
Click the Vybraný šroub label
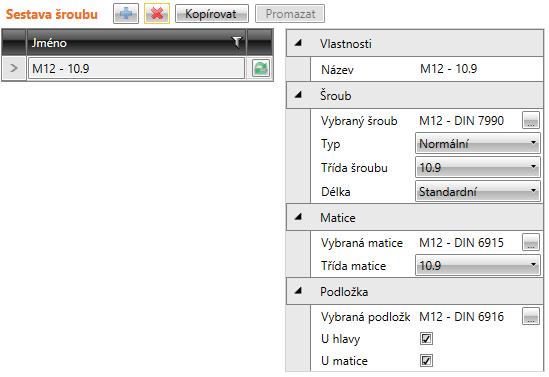click(x=359, y=121)
